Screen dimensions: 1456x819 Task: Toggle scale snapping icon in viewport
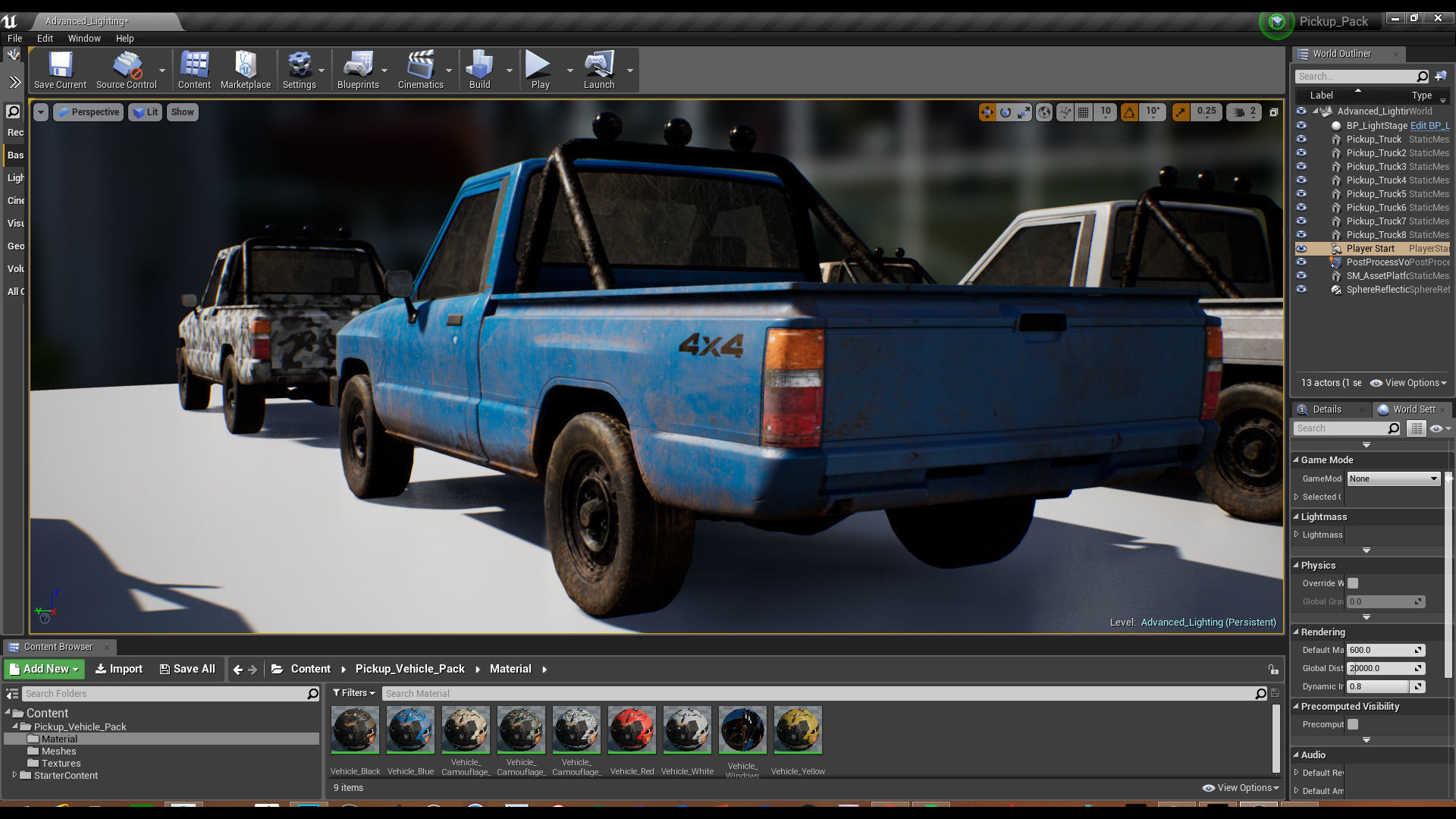1181,112
